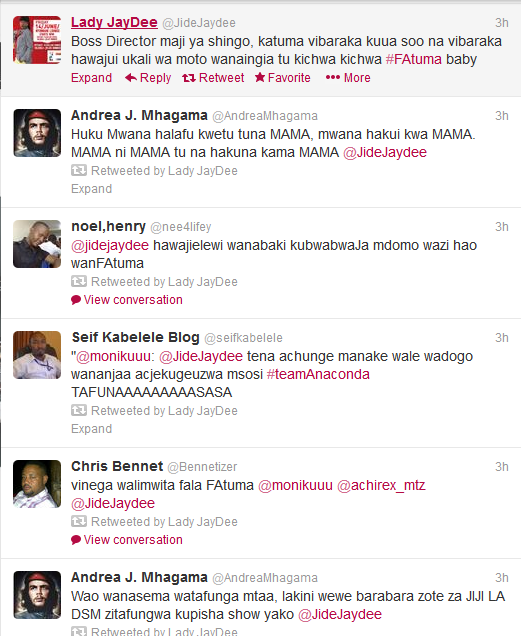The height and width of the screenshot is (636, 521).
Task: Click the retweet icon under the Seif Kabelele tweet
Action: coord(79,410)
